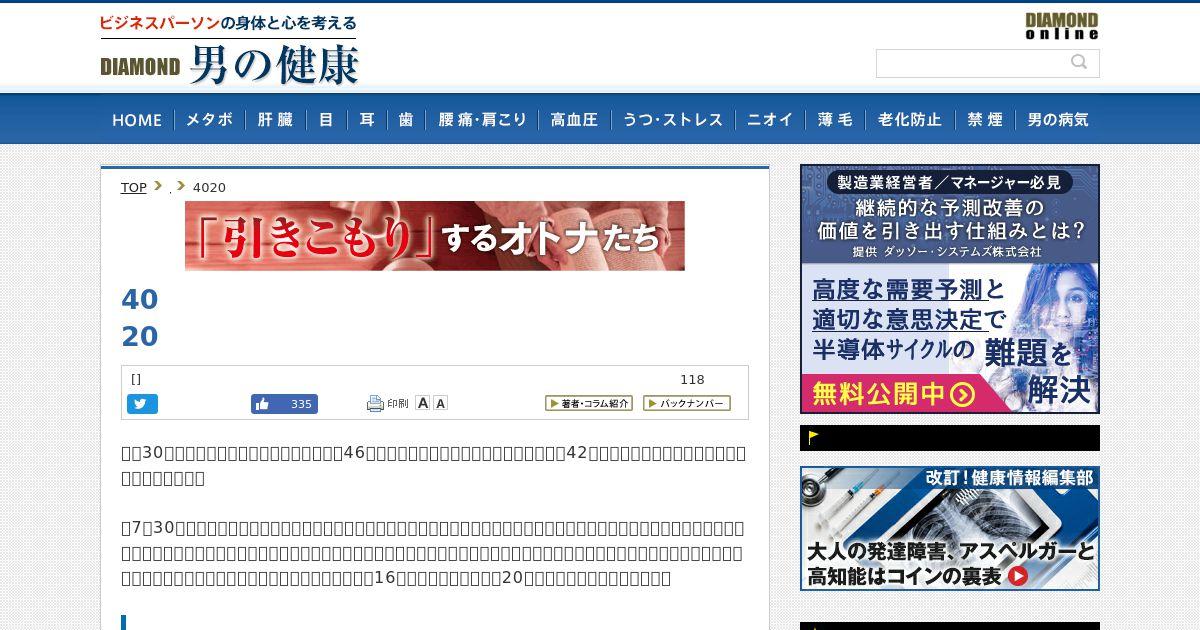Open the 肝臓 menu item
The width and height of the screenshot is (1200, 630).
pos(275,120)
